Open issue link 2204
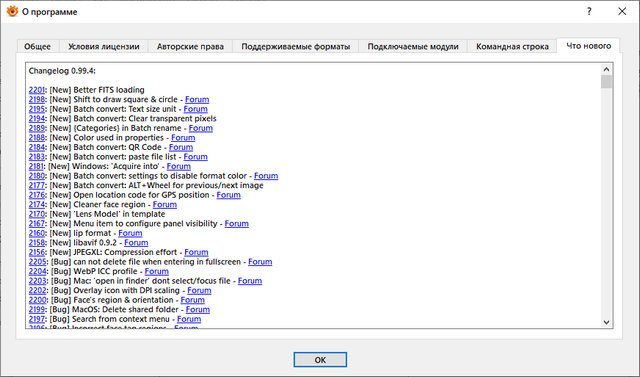The image size is (640, 377). pos(38,271)
